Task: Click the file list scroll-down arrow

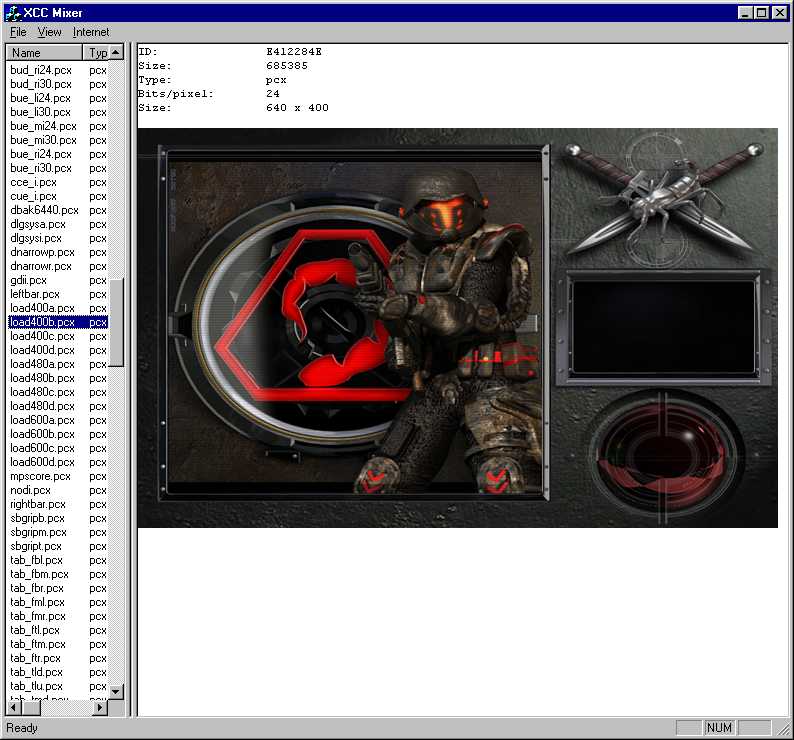Action: [x=116, y=691]
